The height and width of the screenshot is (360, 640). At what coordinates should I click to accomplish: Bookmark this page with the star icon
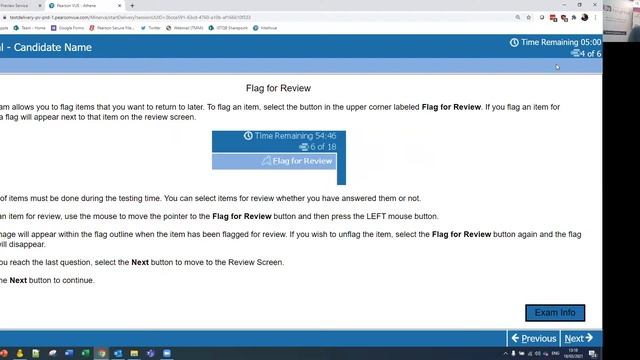click(x=529, y=18)
